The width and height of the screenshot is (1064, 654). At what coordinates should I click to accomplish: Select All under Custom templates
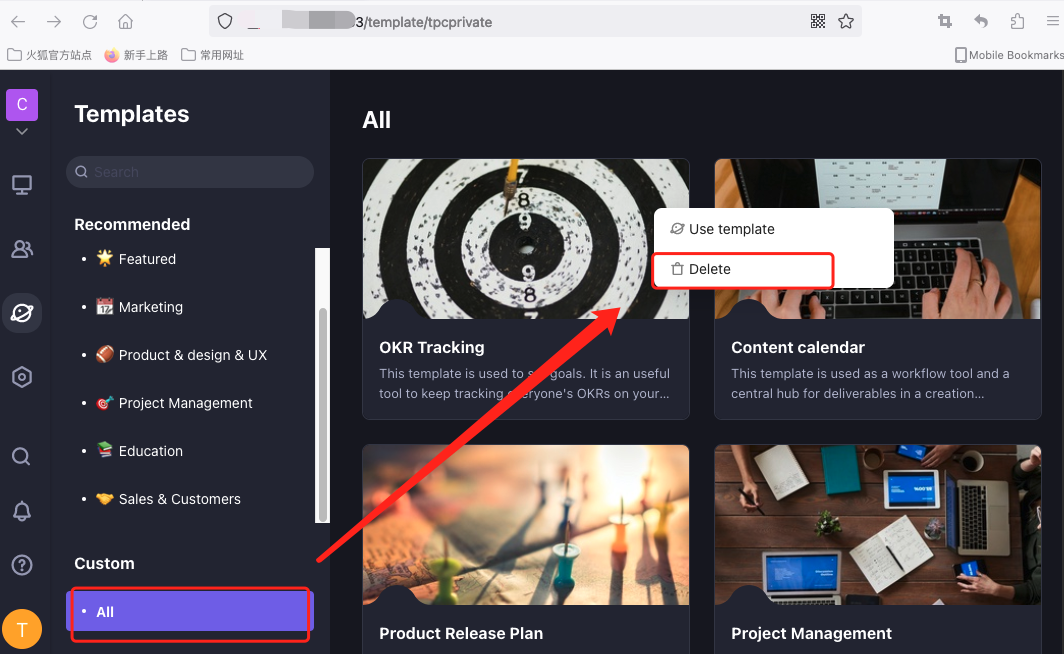(190, 612)
